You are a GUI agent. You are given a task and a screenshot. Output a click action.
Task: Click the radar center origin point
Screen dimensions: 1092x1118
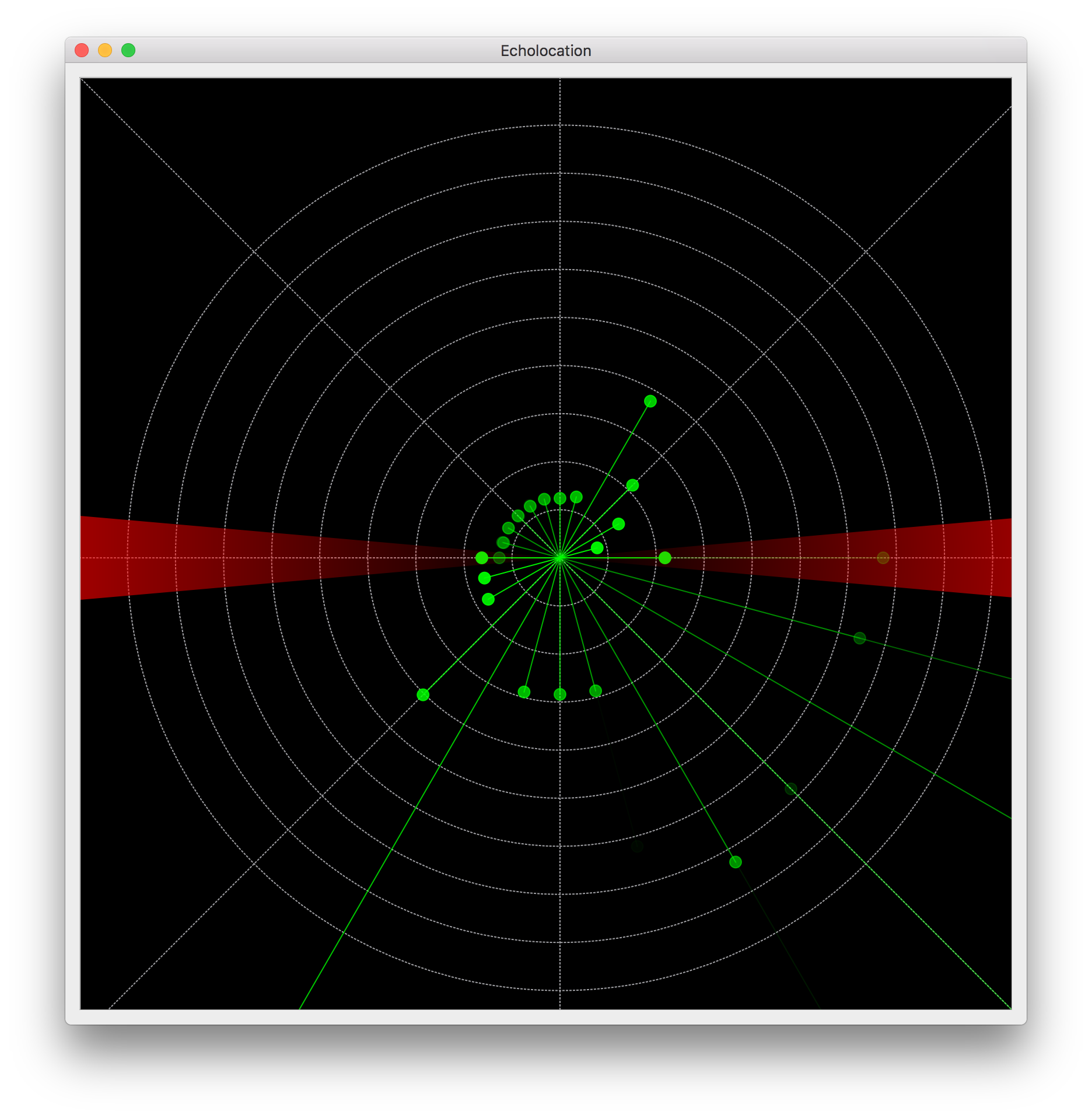pos(560,558)
